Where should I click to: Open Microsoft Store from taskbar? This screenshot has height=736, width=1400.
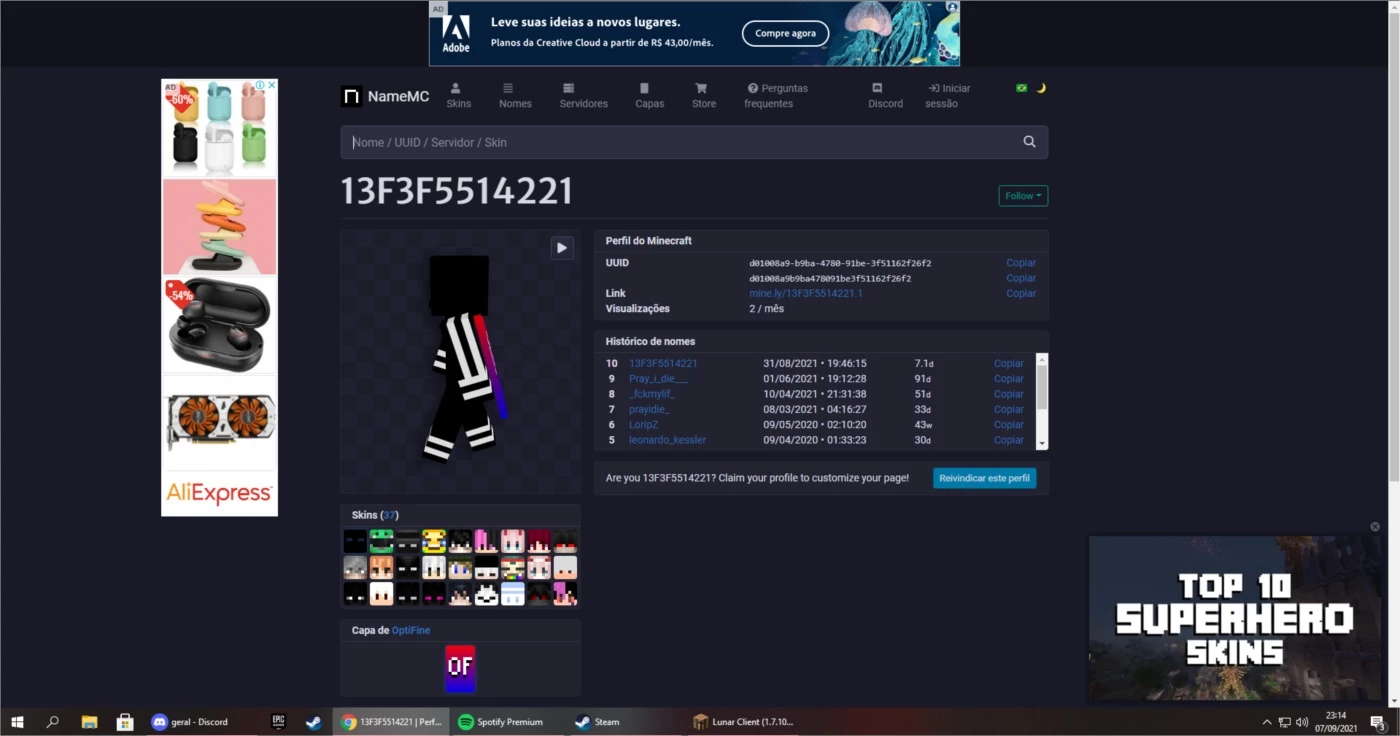(x=125, y=722)
